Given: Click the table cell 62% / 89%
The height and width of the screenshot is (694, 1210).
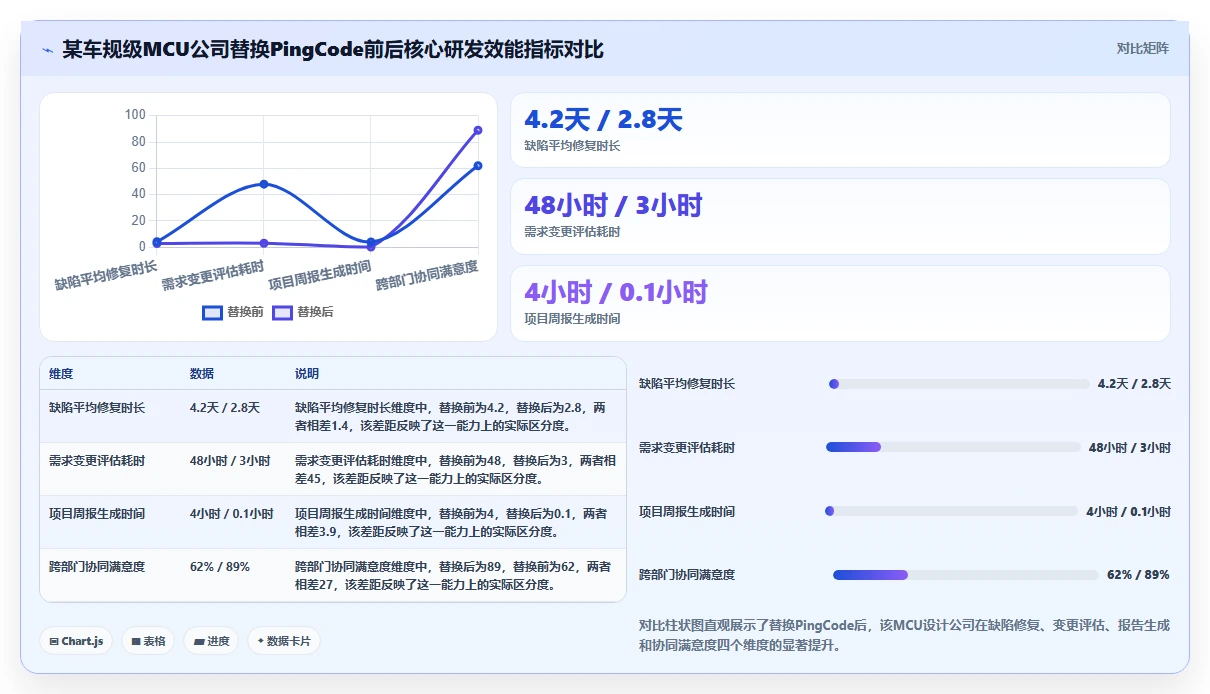Looking at the screenshot, I should click(220, 567).
